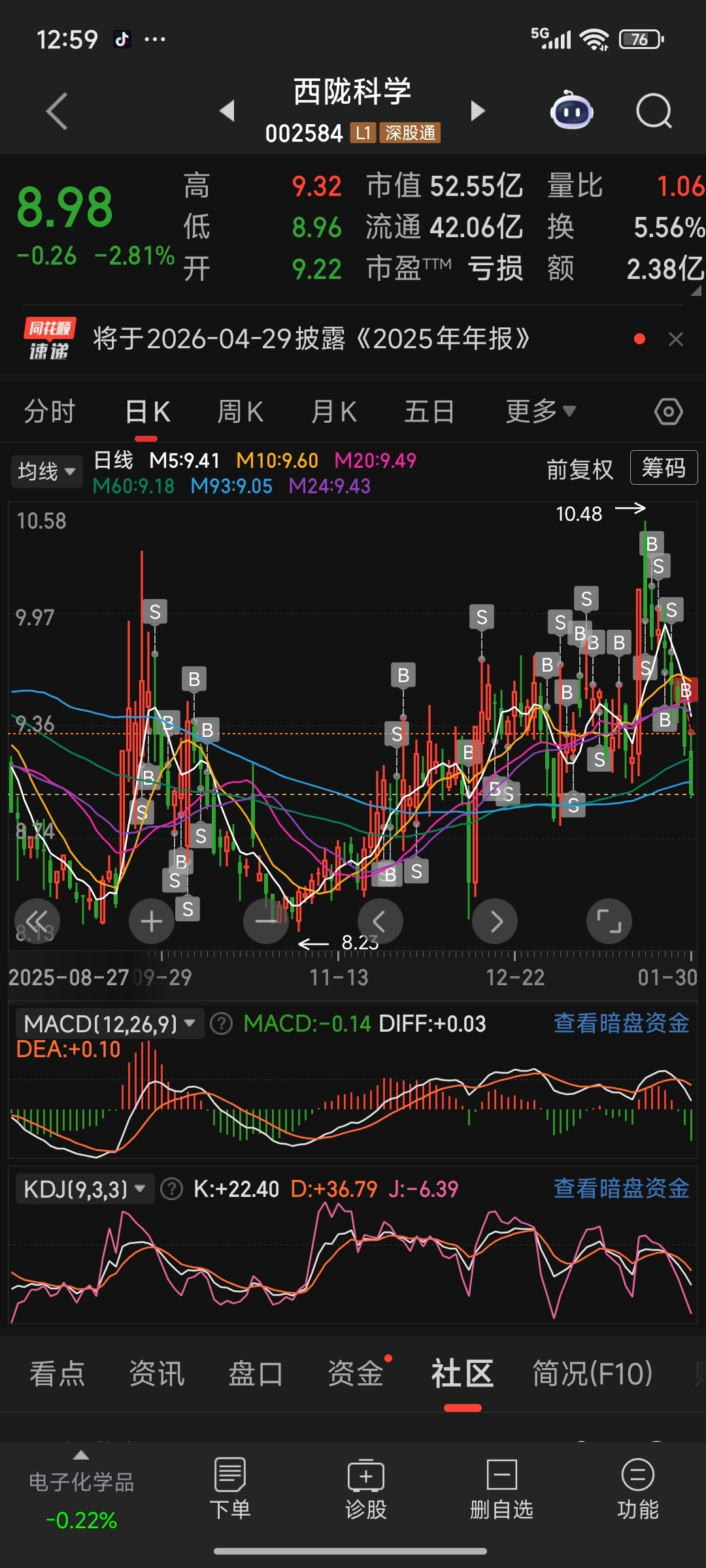Zoom in chart with plus button

(152, 921)
